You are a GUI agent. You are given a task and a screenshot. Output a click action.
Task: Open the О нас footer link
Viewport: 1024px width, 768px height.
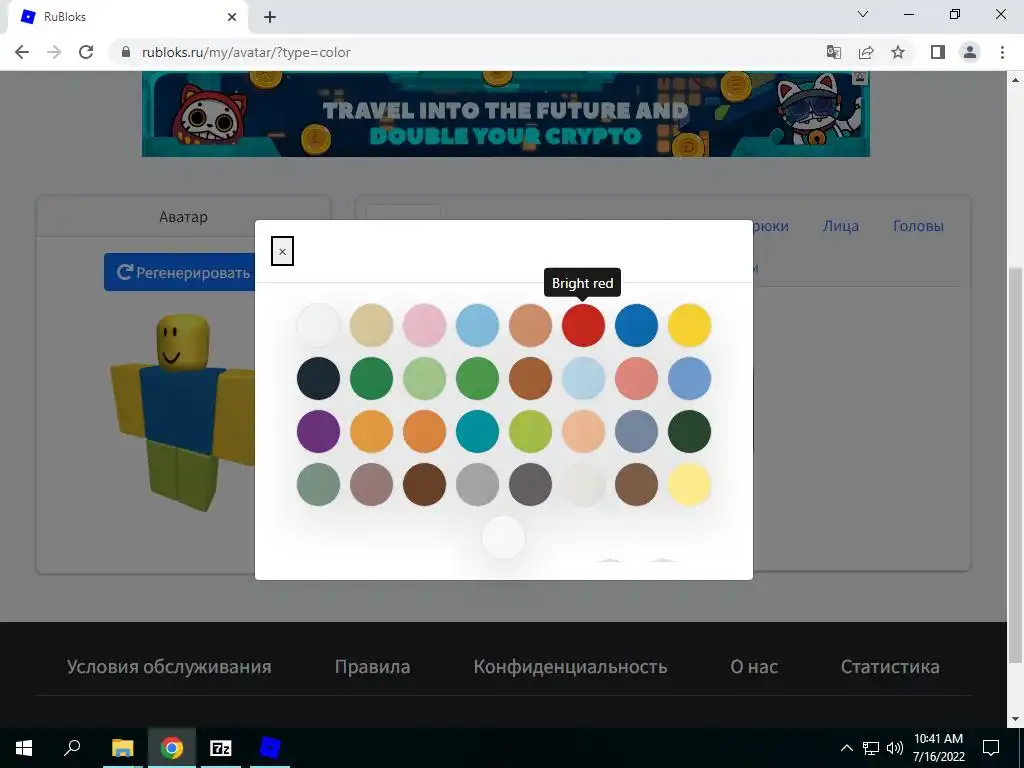click(754, 667)
